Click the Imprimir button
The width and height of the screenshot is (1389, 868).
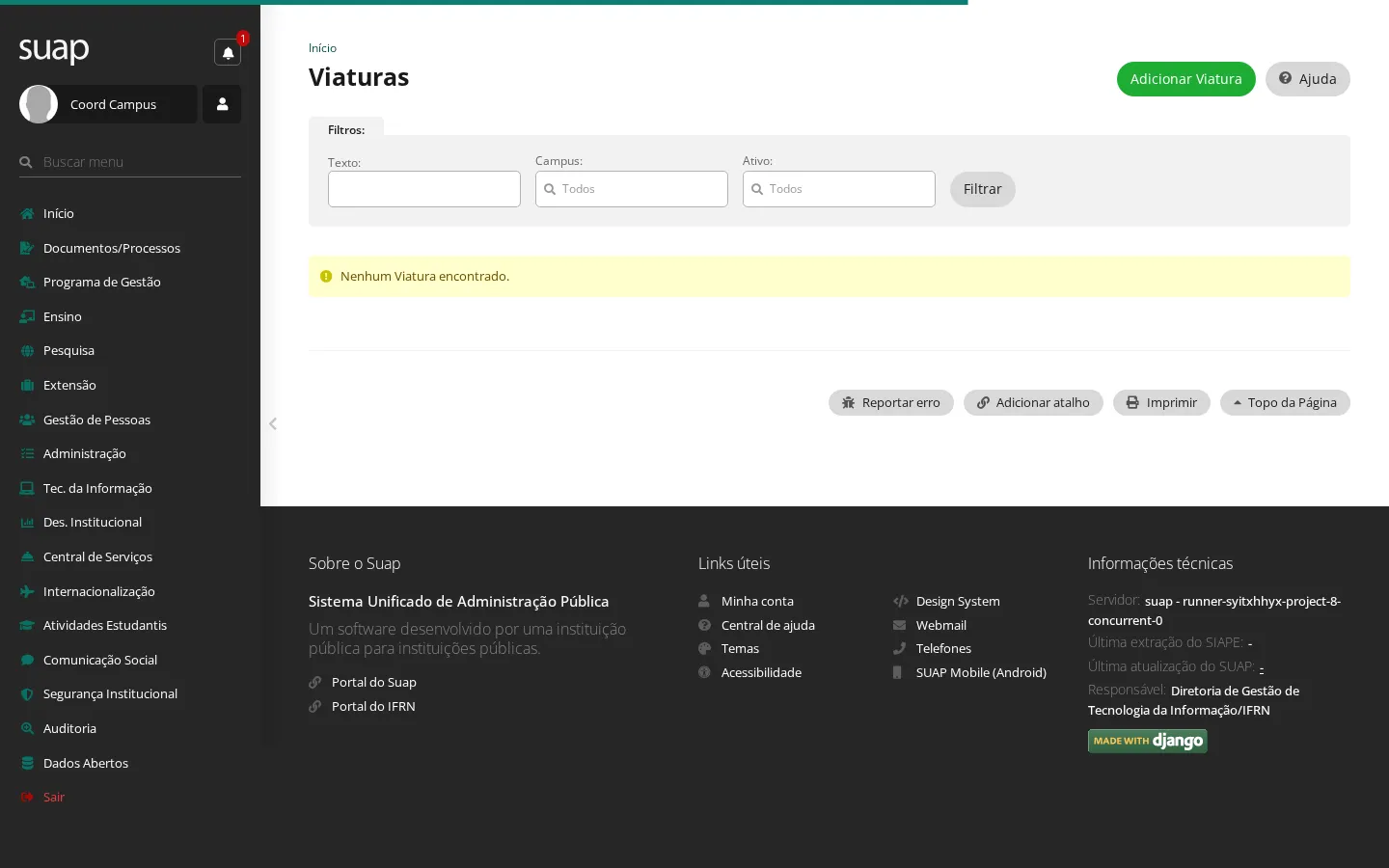pos(1161,403)
